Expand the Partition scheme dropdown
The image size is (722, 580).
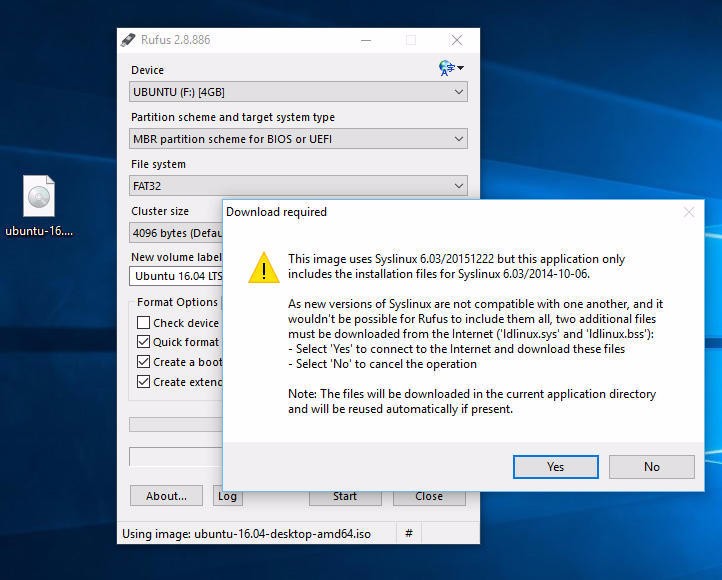pos(298,139)
